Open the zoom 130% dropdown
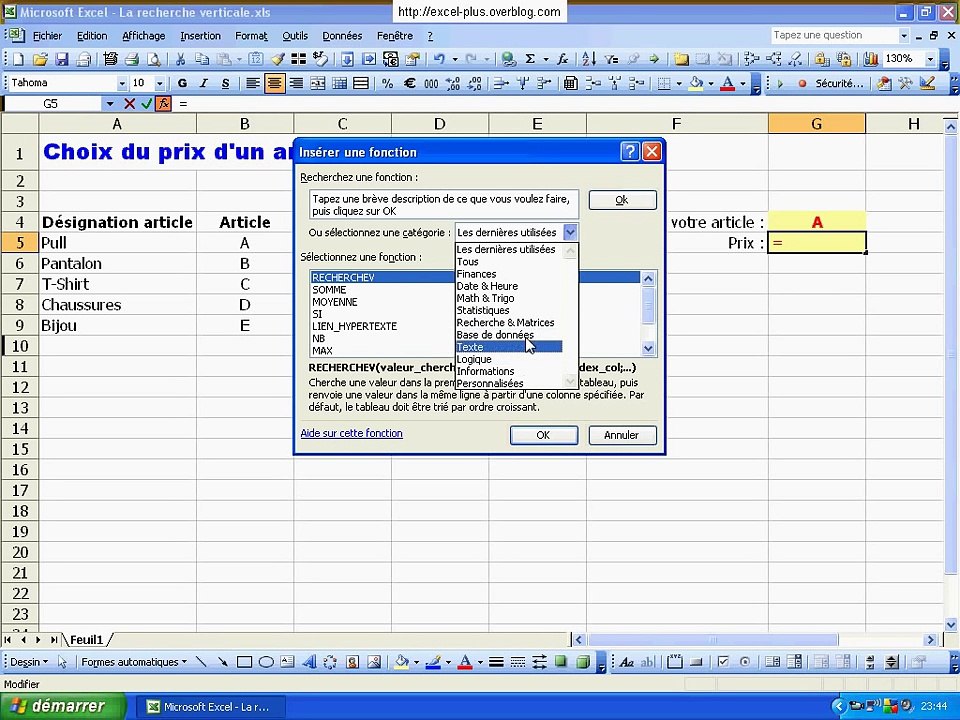This screenshot has width=960, height=720. [930, 59]
